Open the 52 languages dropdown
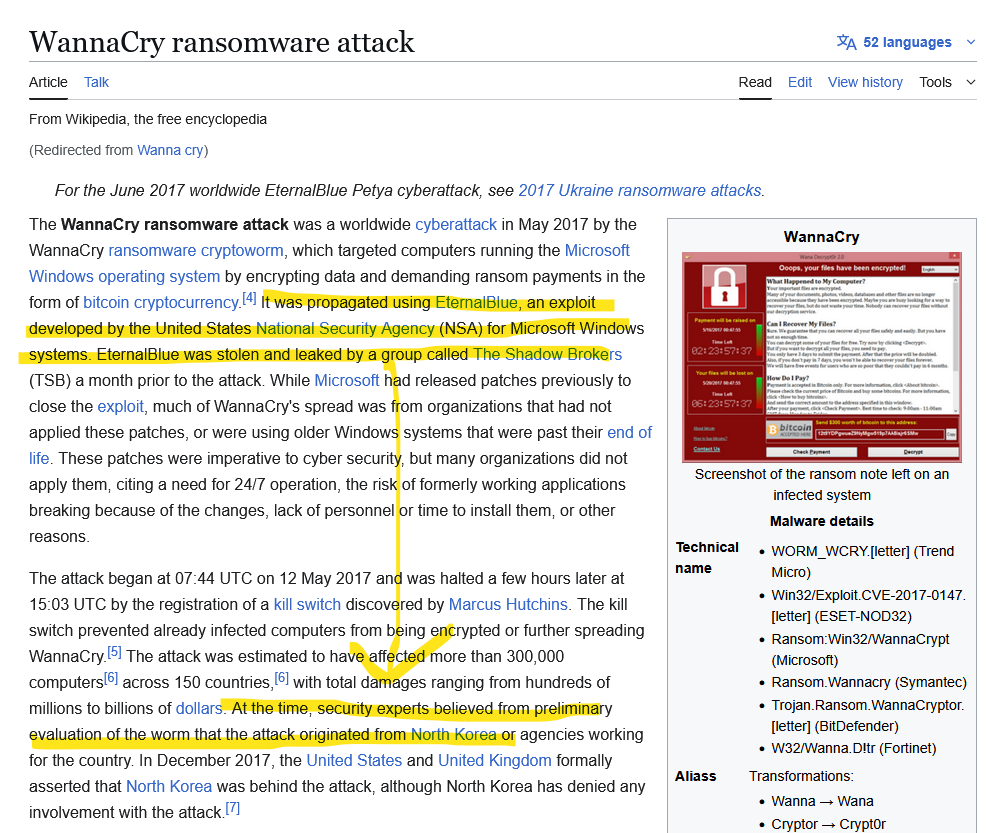 coord(908,42)
